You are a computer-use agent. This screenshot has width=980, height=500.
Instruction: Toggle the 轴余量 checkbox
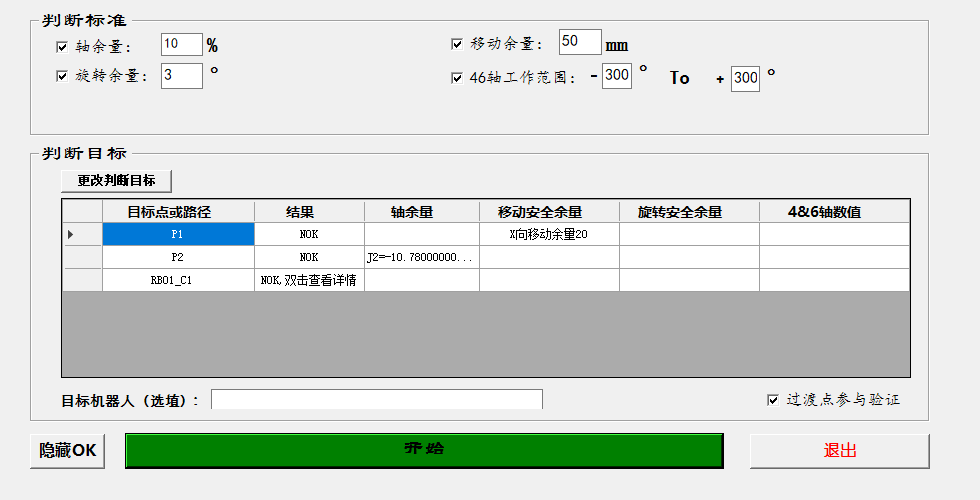[x=63, y=46]
